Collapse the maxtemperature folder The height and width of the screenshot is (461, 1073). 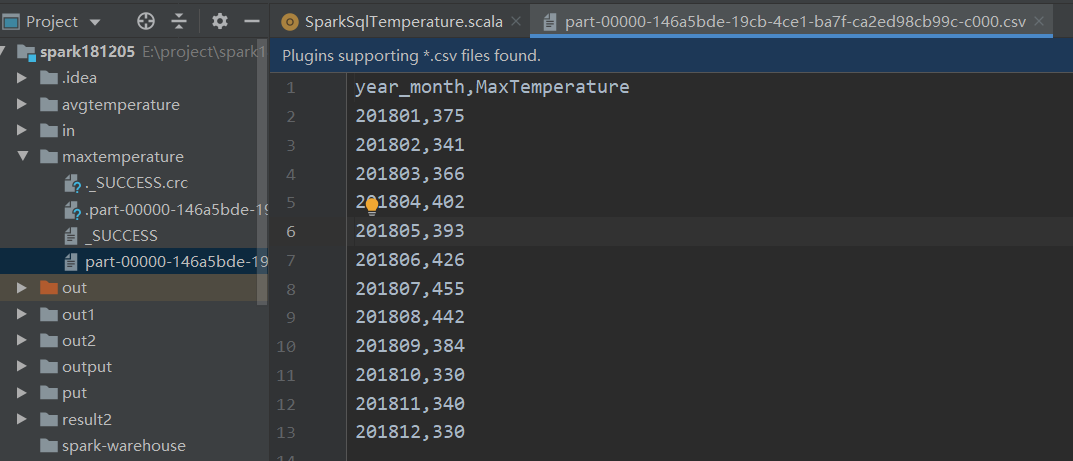coord(22,157)
